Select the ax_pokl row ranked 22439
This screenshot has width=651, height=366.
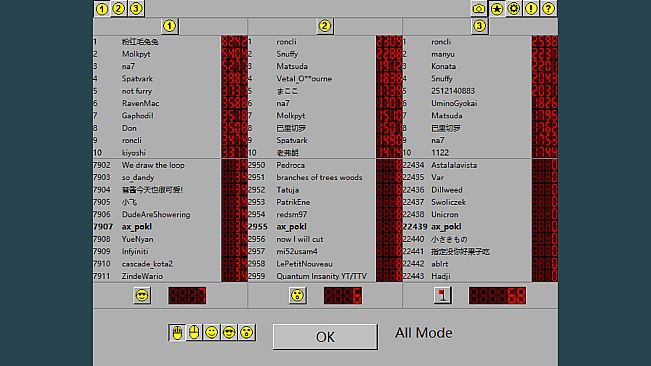(x=480, y=227)
